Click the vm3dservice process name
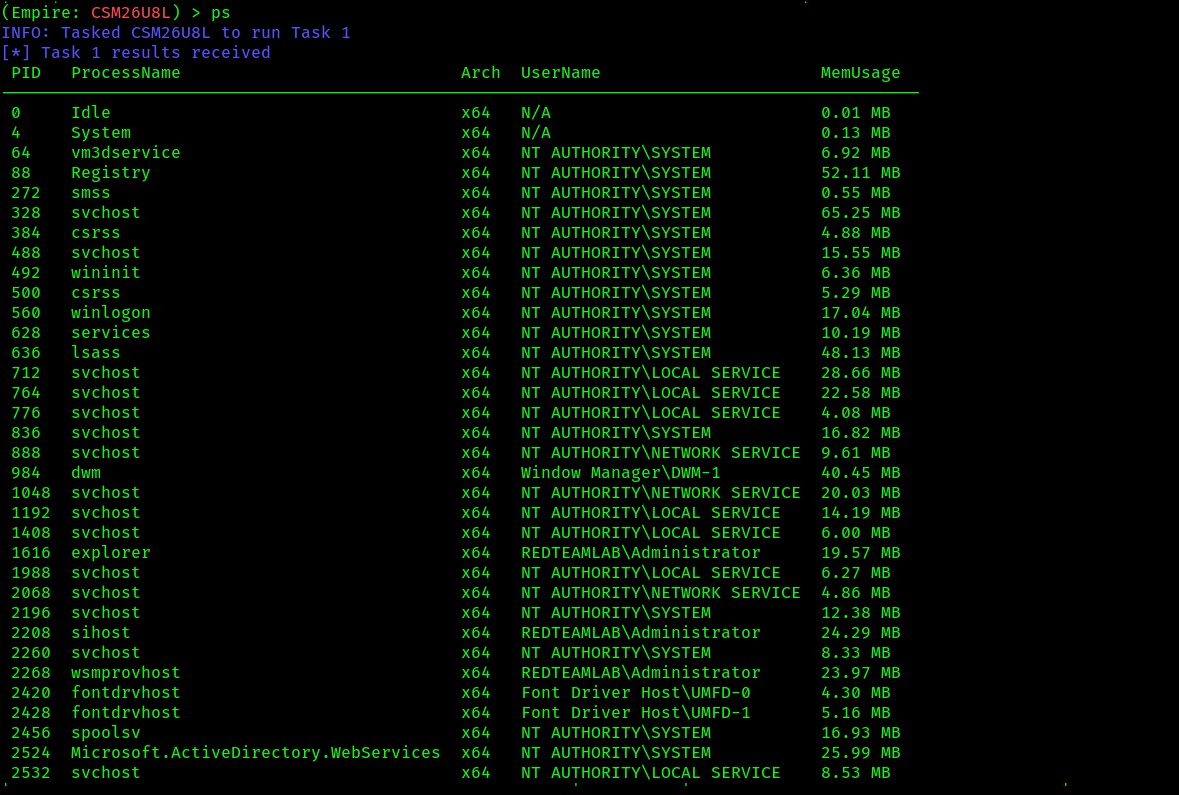Image resolution: width=1179 pixels, height=795 pixels. [126, 153]
